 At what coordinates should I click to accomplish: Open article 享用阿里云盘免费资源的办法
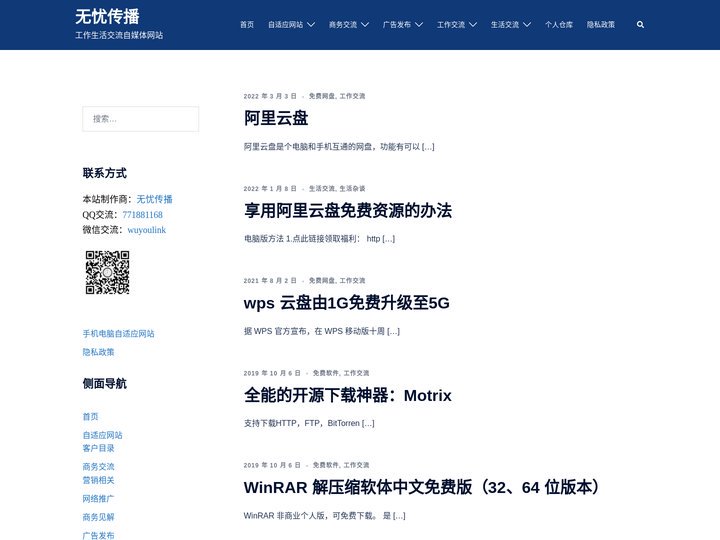348,211
